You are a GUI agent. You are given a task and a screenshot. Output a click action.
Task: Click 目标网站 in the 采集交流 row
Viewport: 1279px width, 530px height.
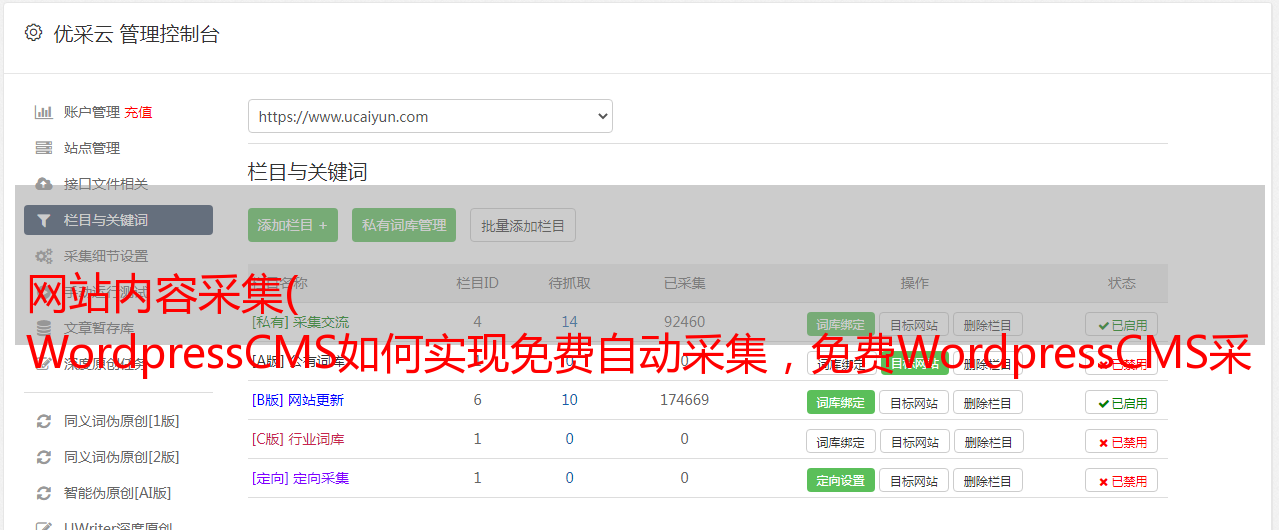(x=914, y=324)
